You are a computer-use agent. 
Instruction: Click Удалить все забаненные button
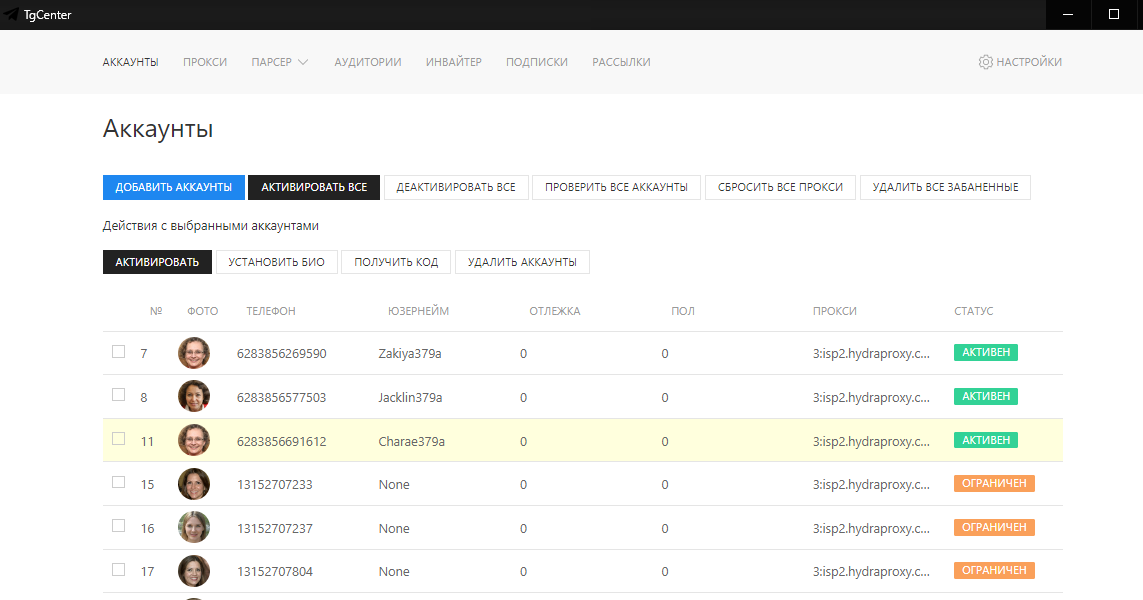pyautogui.click(x=945, y=187)
